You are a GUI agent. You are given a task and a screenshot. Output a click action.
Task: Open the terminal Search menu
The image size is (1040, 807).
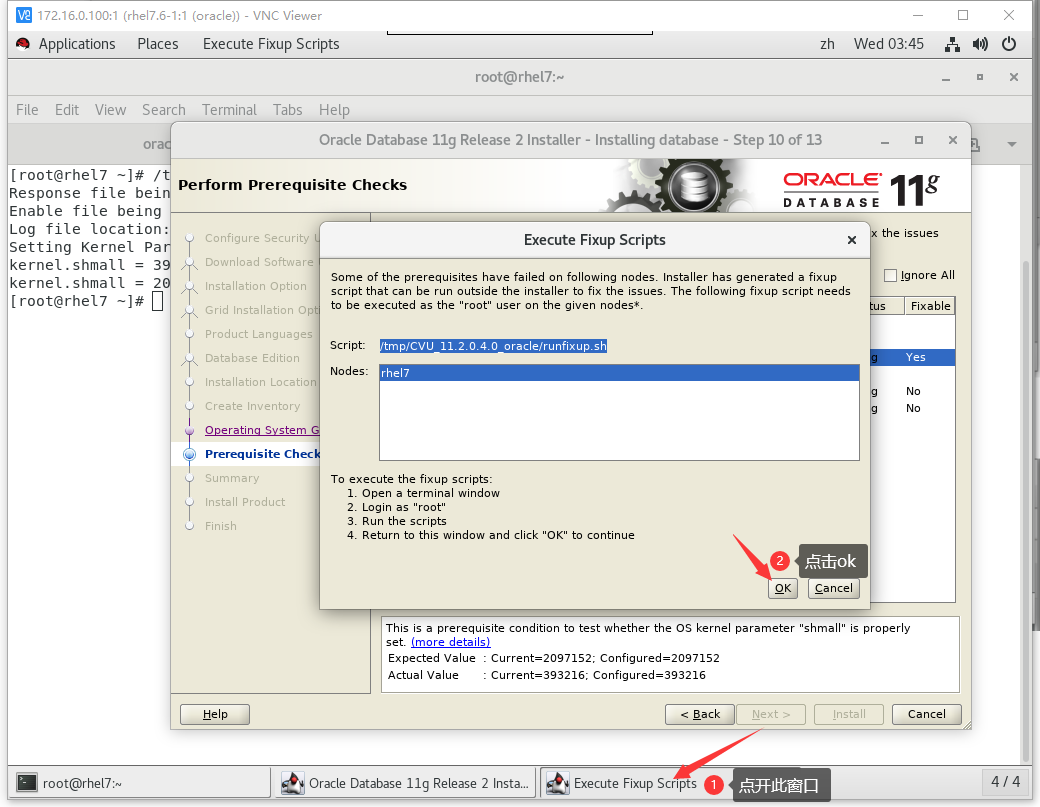[164, 109]
